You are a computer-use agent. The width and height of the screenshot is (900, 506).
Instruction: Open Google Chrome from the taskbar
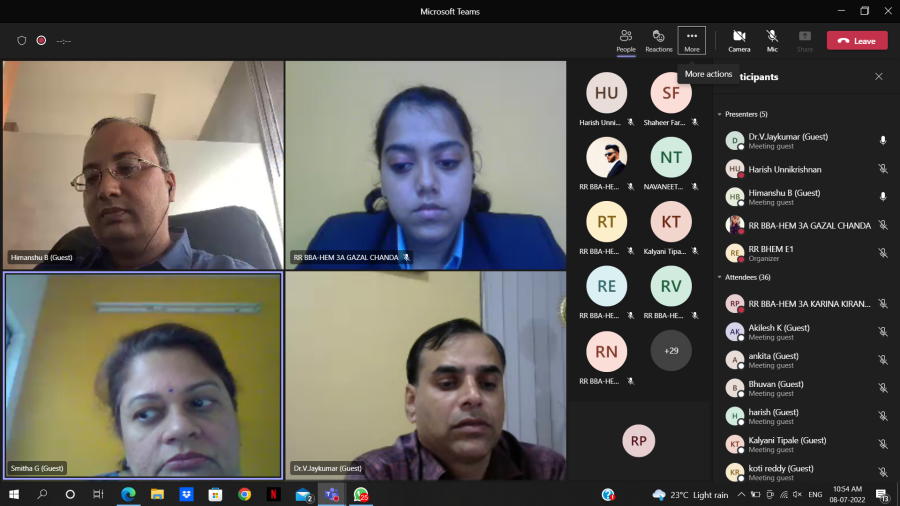point(244,494)
